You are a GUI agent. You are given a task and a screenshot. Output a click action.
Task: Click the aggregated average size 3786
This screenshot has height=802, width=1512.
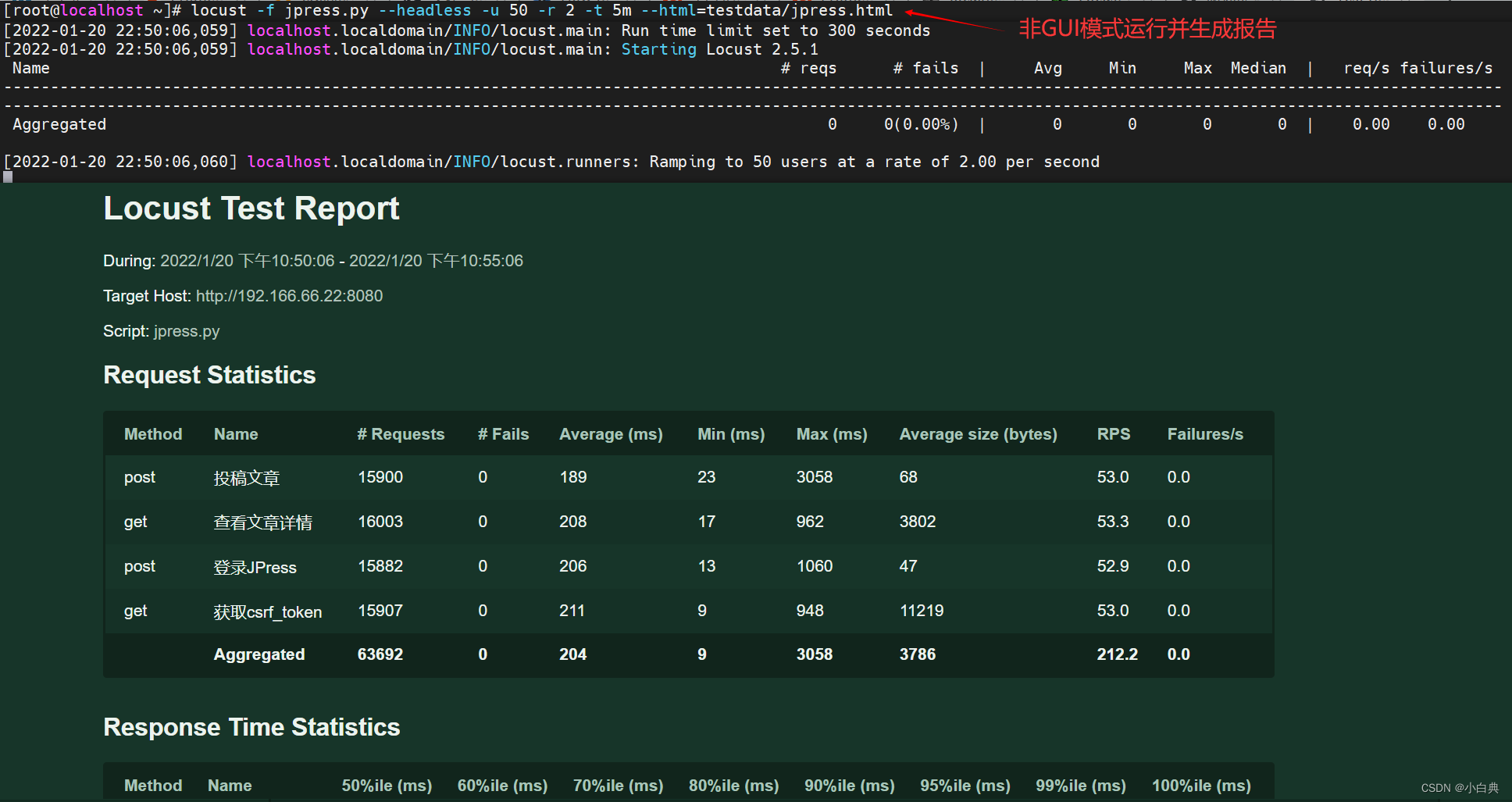pos(918,654)
